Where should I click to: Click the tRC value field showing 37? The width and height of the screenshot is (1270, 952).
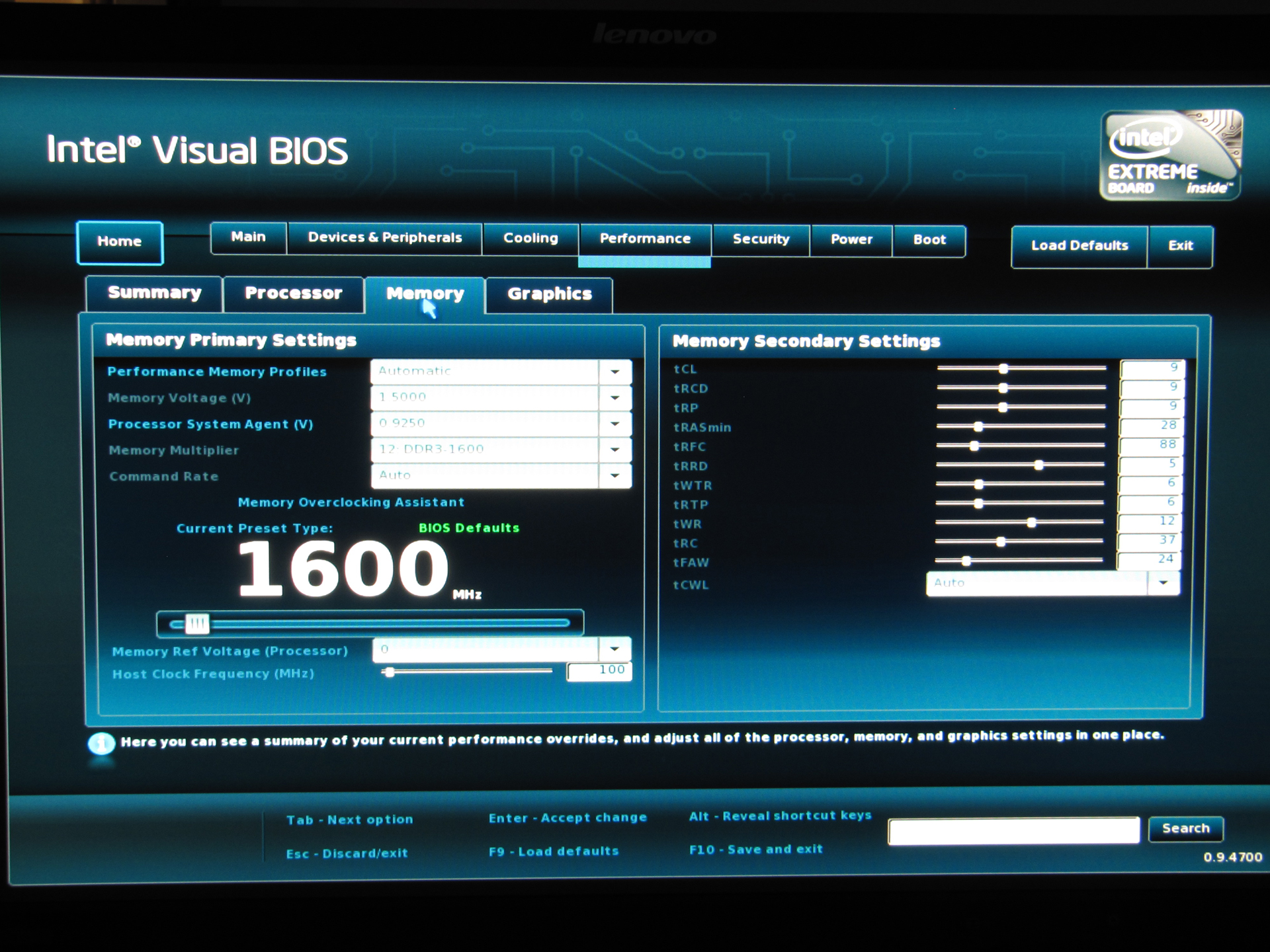[1150, 541]
